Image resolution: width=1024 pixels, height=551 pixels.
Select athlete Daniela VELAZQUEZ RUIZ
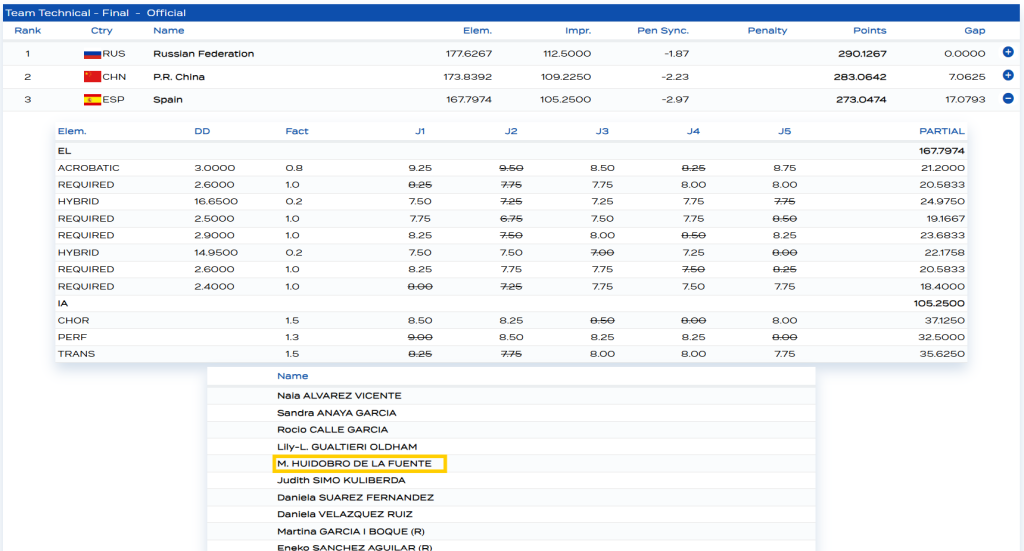[344, 514]
